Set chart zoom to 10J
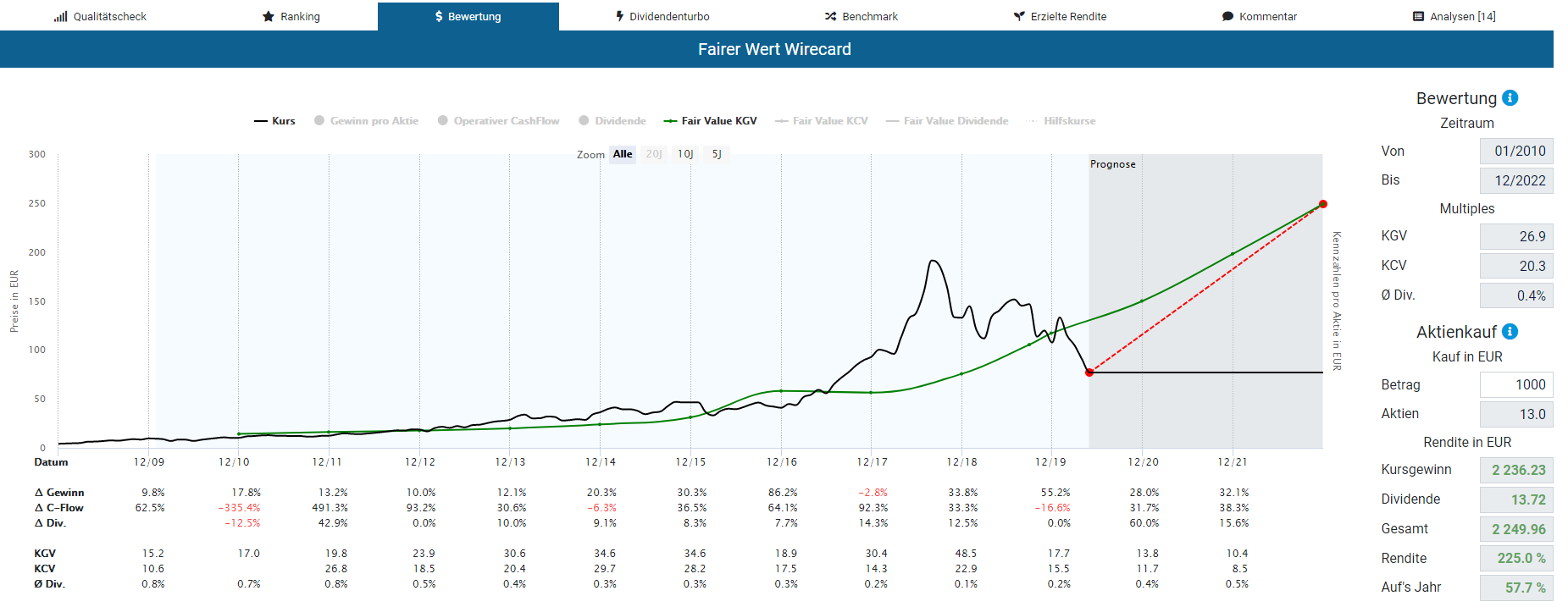Image resolution: width=1568 pixels, height=607 pixels. click(x=685, y=154)
